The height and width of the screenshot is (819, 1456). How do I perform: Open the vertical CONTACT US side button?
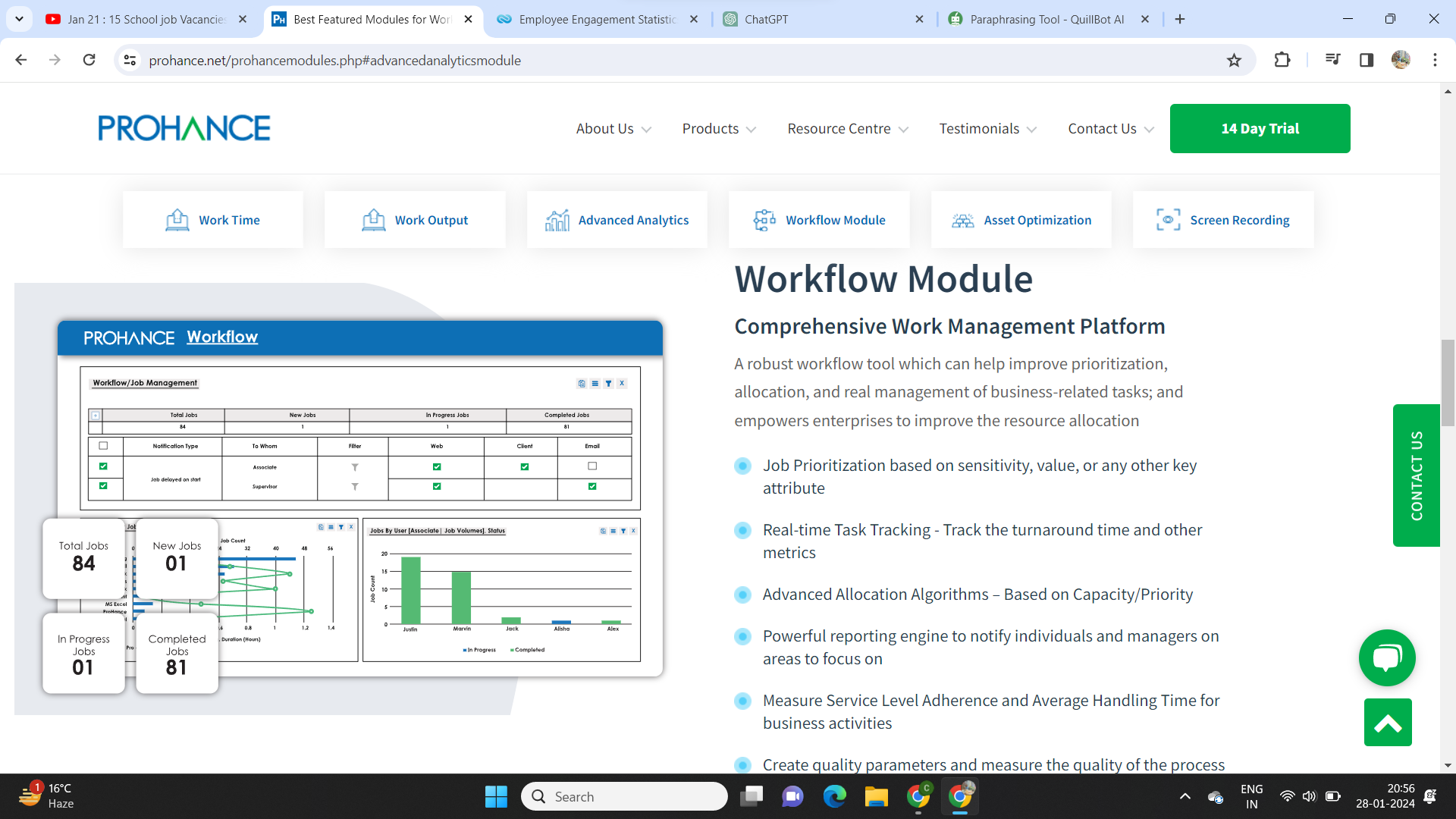coord(1416,475)
